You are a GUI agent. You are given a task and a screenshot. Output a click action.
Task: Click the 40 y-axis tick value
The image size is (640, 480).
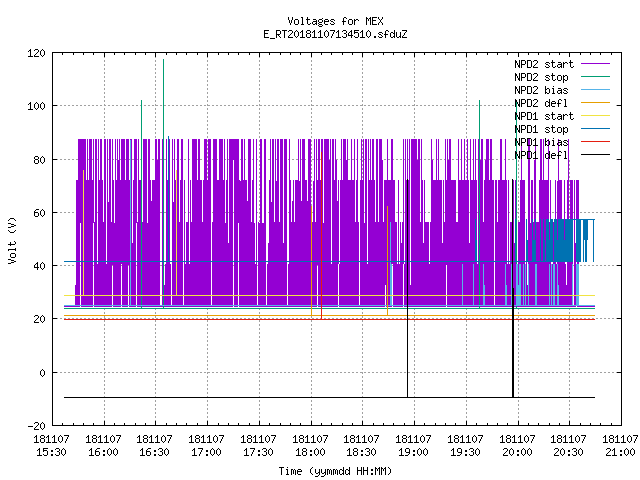click(39, 266)
